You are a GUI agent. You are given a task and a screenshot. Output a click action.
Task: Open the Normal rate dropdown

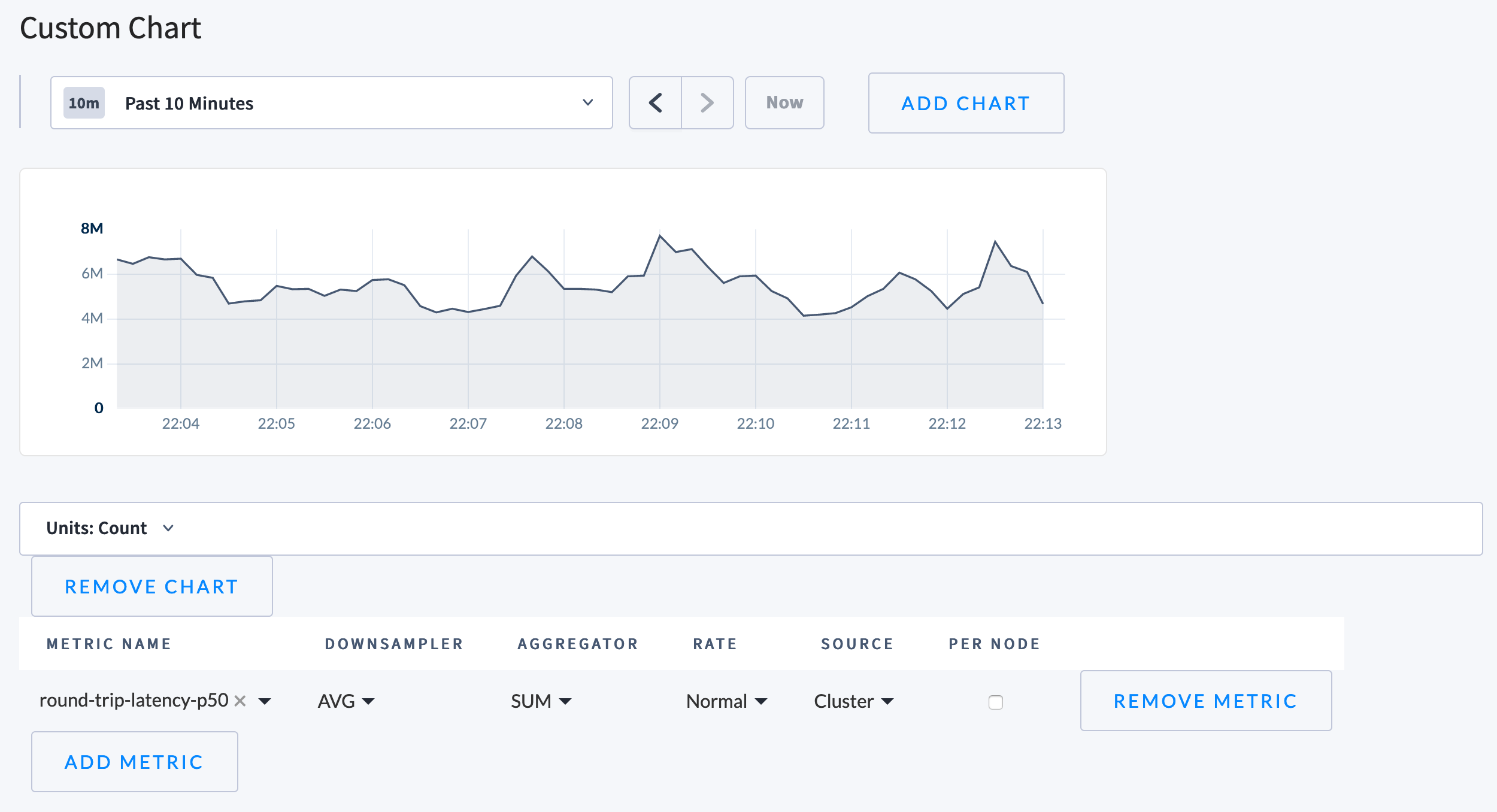(725, 701)
